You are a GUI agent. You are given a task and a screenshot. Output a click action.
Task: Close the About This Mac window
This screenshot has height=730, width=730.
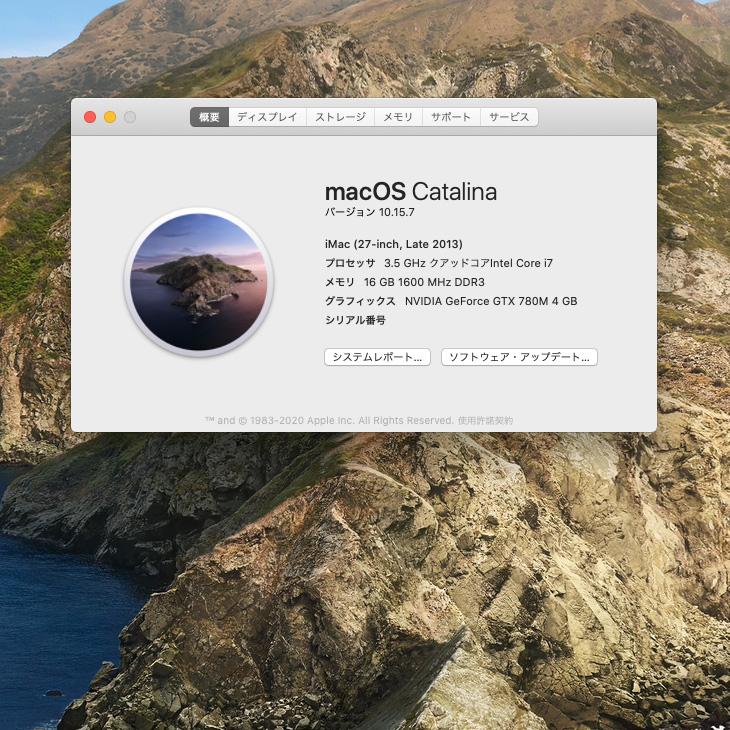point(90,117)
